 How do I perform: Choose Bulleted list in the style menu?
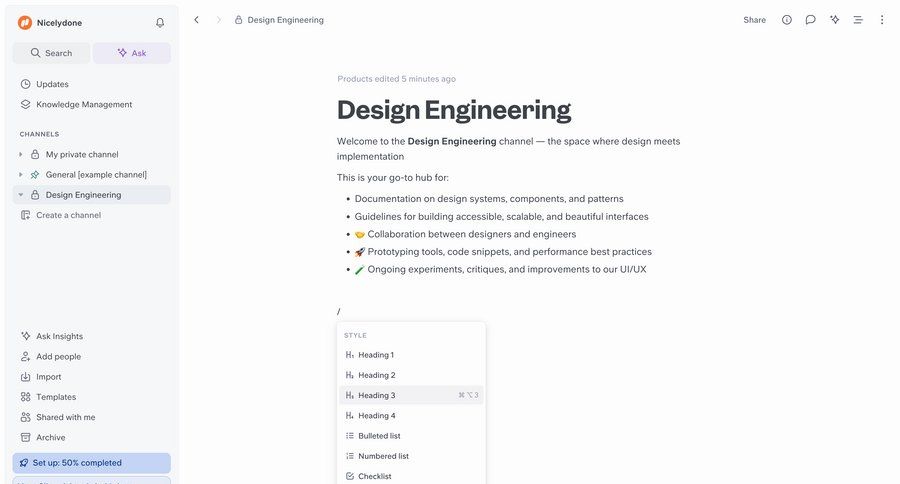click(379, 436)
